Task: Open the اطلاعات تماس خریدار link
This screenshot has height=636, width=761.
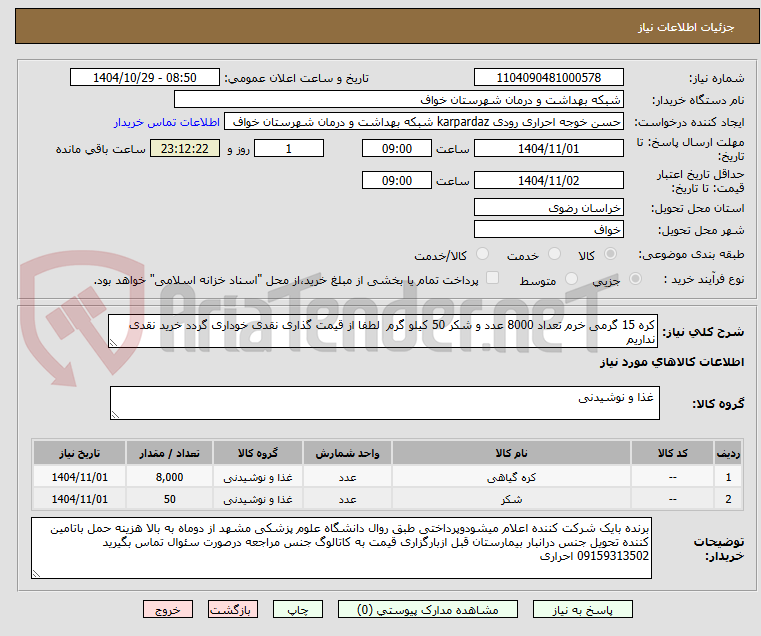Action: coord(167,122)
